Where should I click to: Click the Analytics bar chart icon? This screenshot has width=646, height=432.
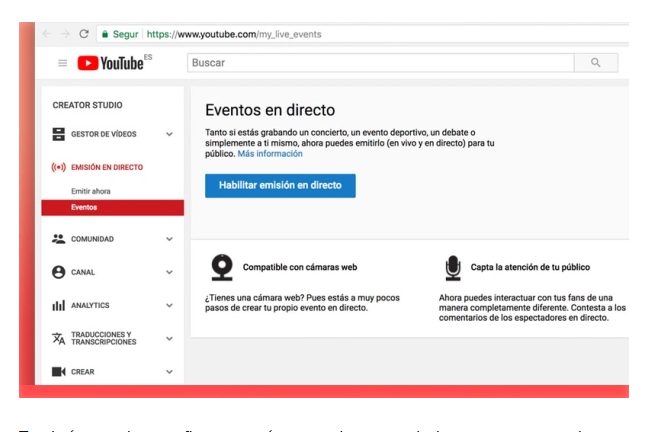pyautogui.click(x=58, y=306)
